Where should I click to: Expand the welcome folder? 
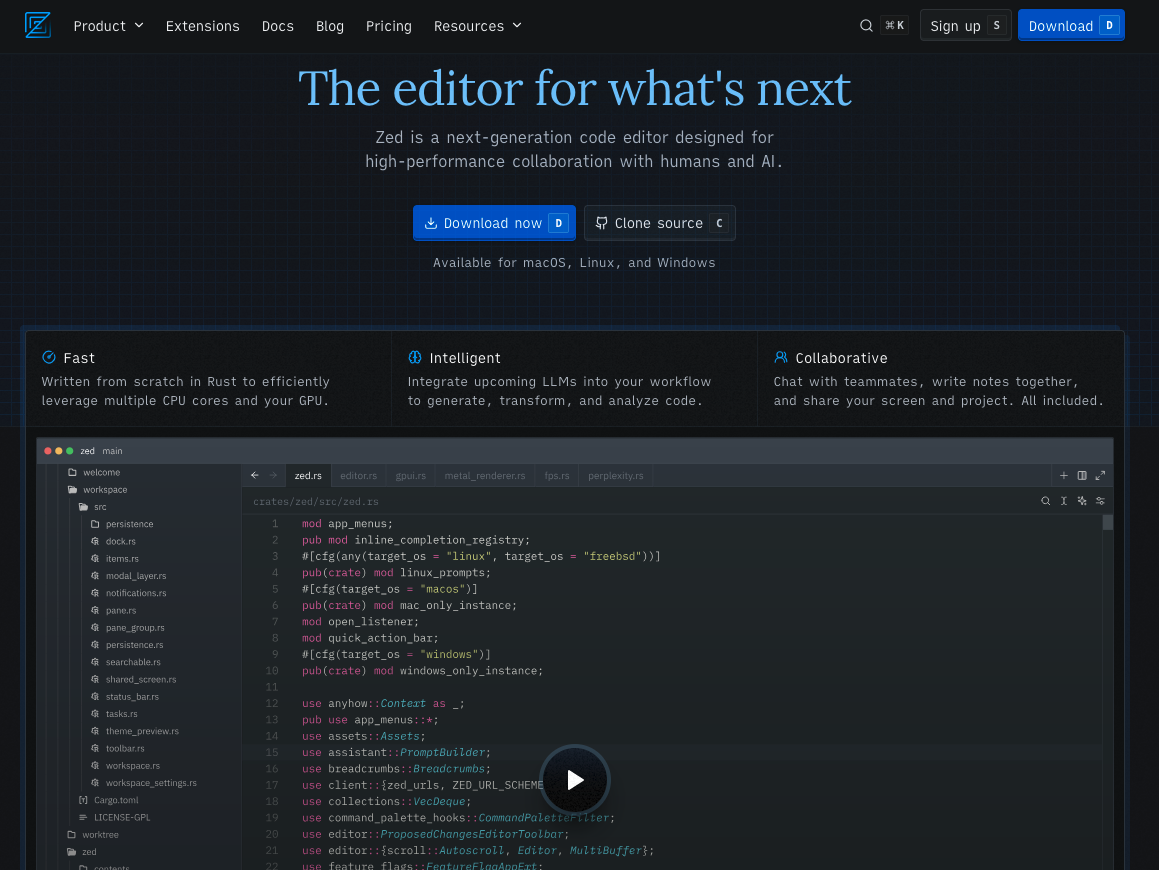(93, 472)
